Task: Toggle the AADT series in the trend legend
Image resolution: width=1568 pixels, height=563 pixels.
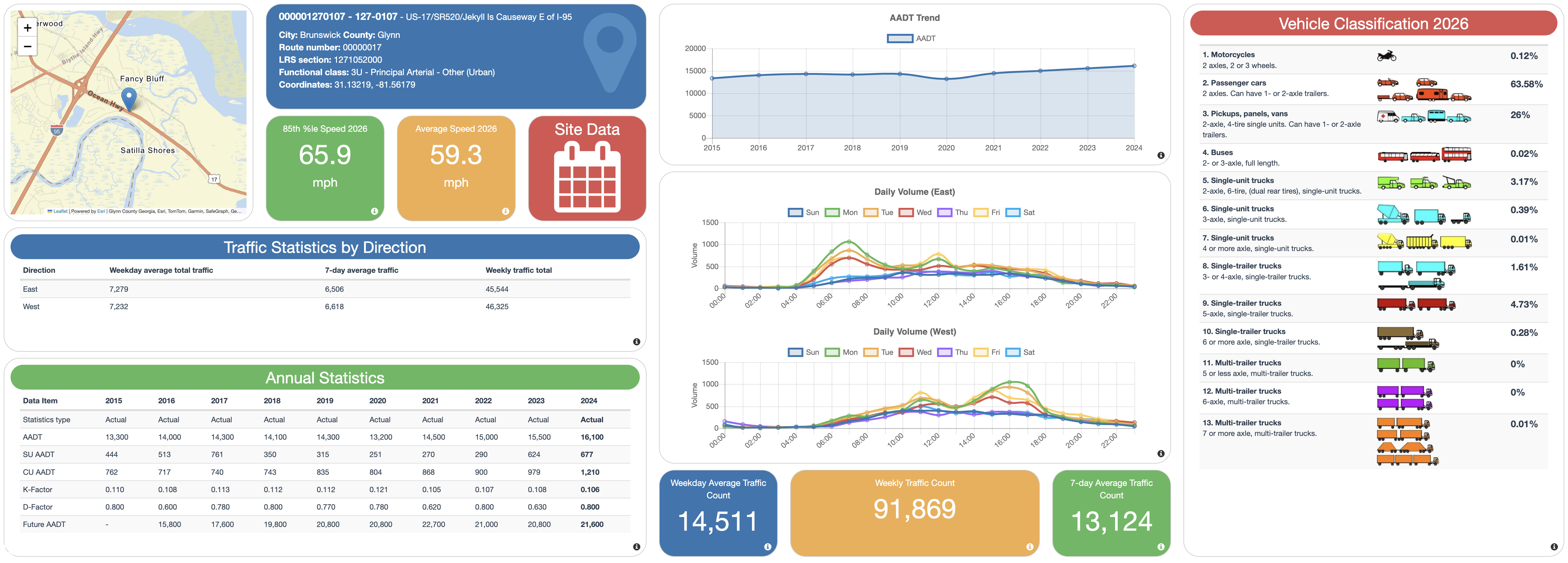Action: pyautogui.click(x=900, y=38)
